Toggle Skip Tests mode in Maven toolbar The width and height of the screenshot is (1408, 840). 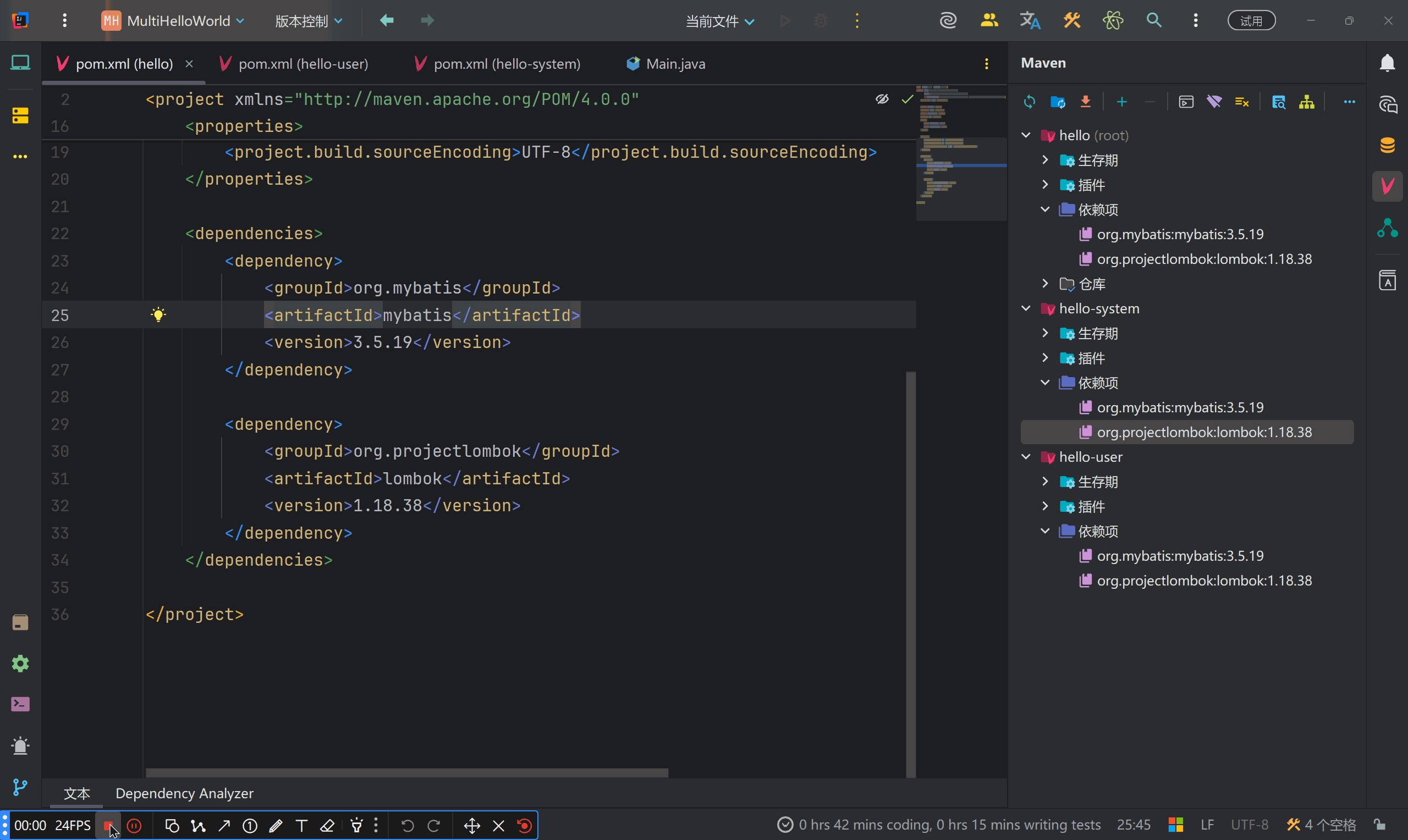pyautogui.click(x=1241, y=102)
